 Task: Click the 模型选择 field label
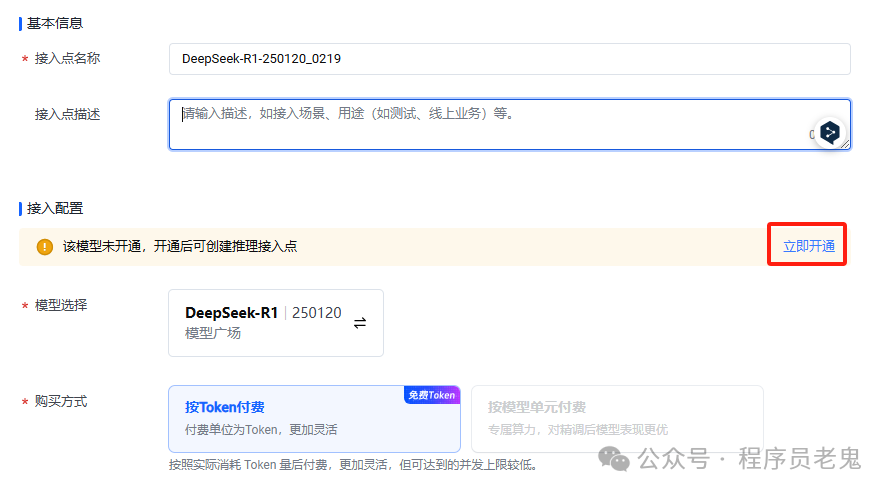point(61,305)
